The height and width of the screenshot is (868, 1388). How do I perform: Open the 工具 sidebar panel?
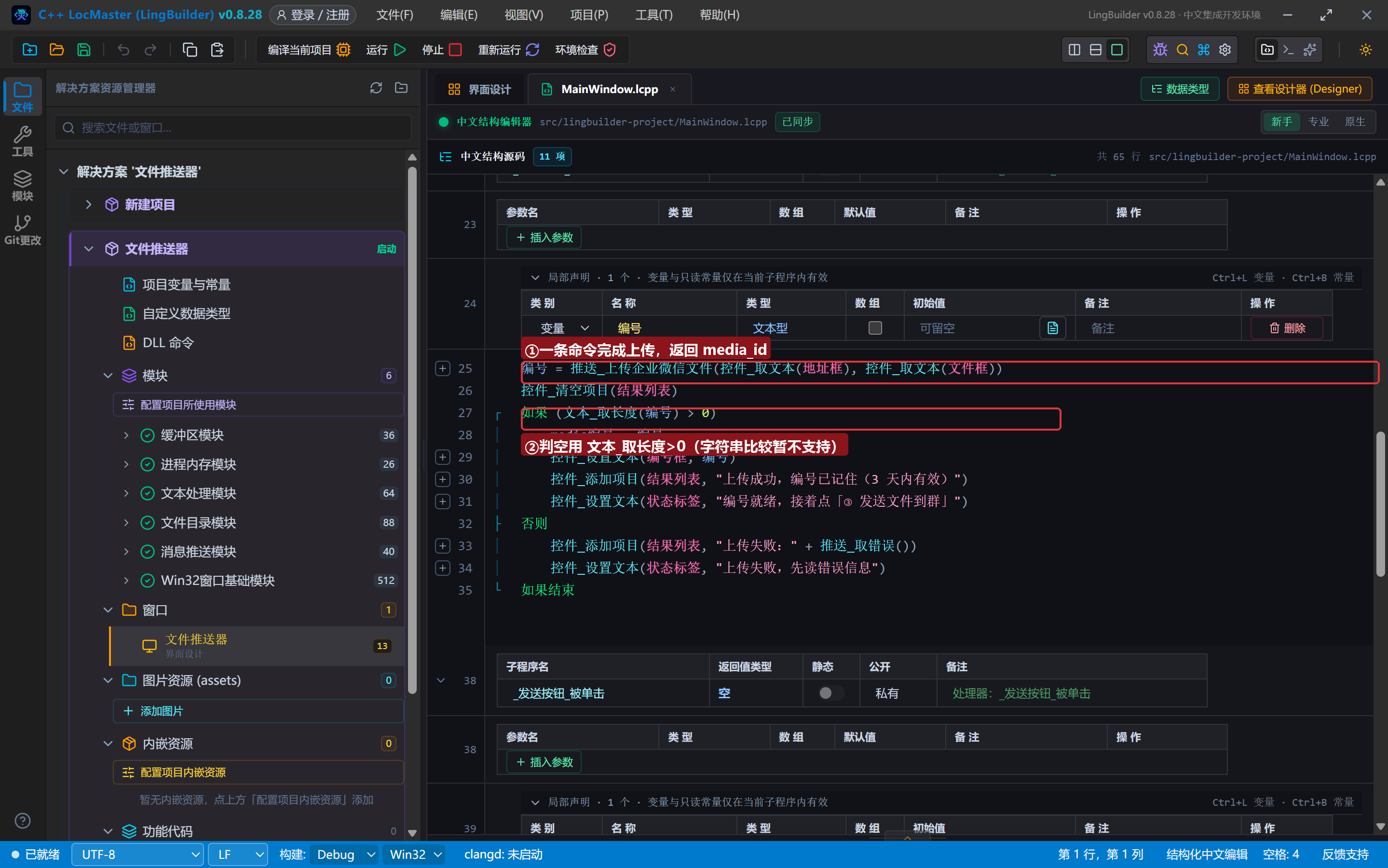(x=22, y=141)
